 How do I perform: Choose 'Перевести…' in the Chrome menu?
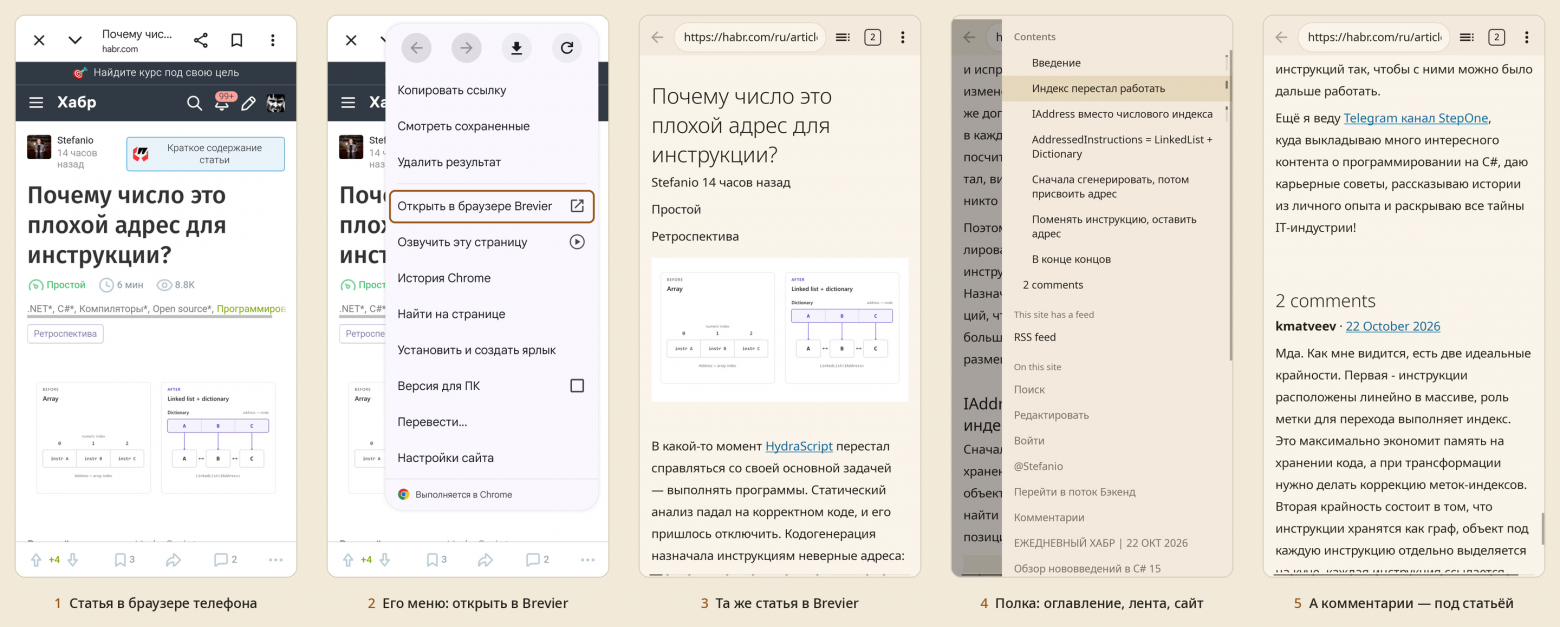[x=491, y=422]
